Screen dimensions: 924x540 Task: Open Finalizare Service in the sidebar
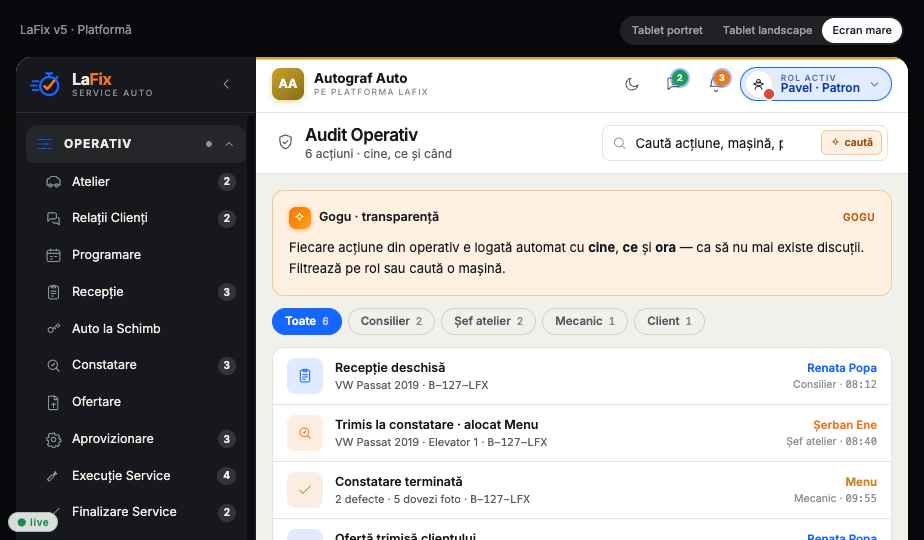(136, 512)
